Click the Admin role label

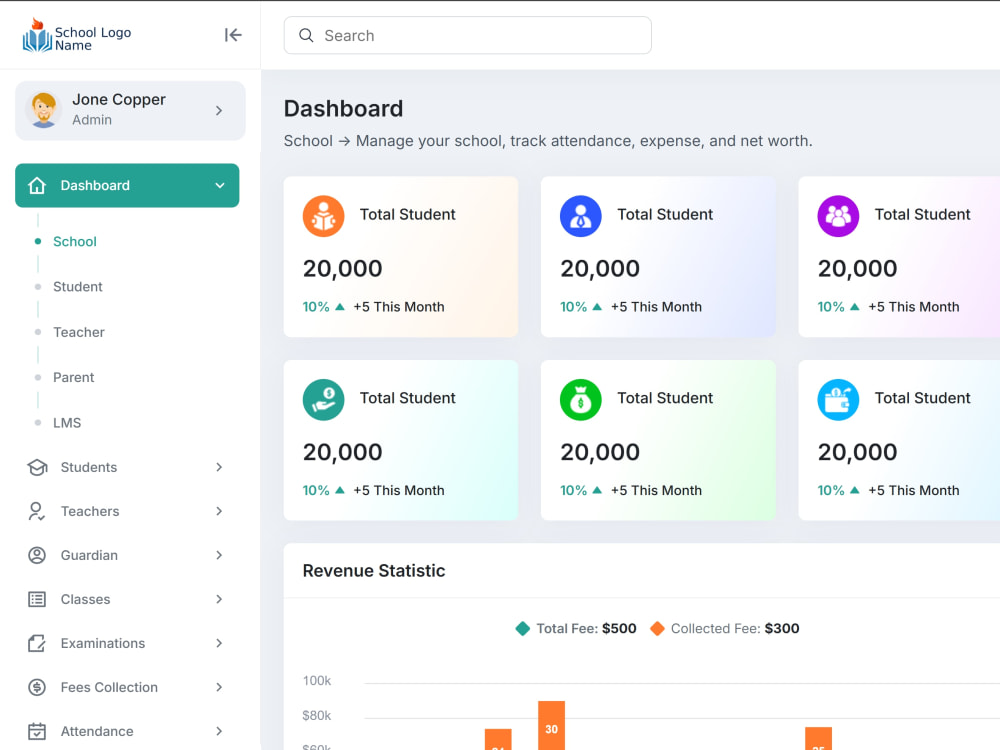(x=92, y=120)
